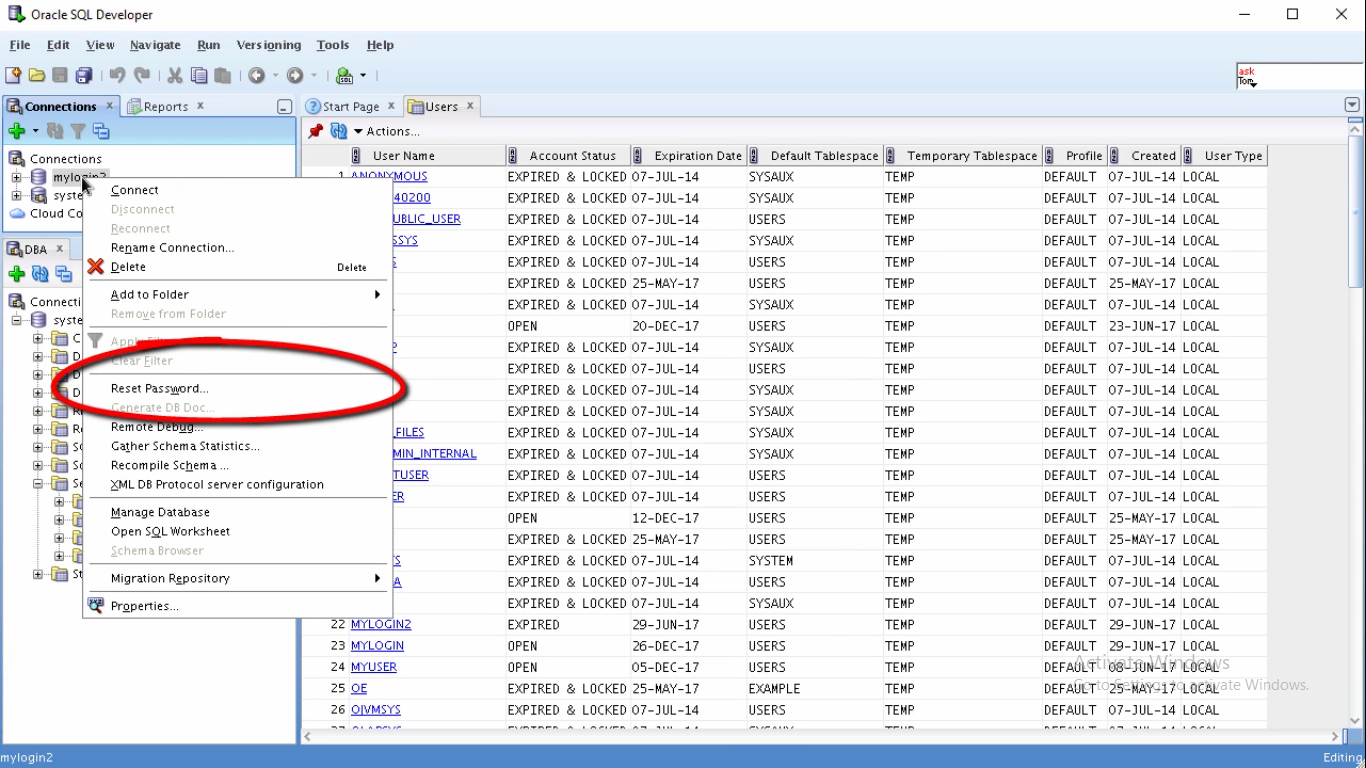Open the MYLOGIN2 user link
Viewport: 1366px width, 768px height.
(381, 624)
